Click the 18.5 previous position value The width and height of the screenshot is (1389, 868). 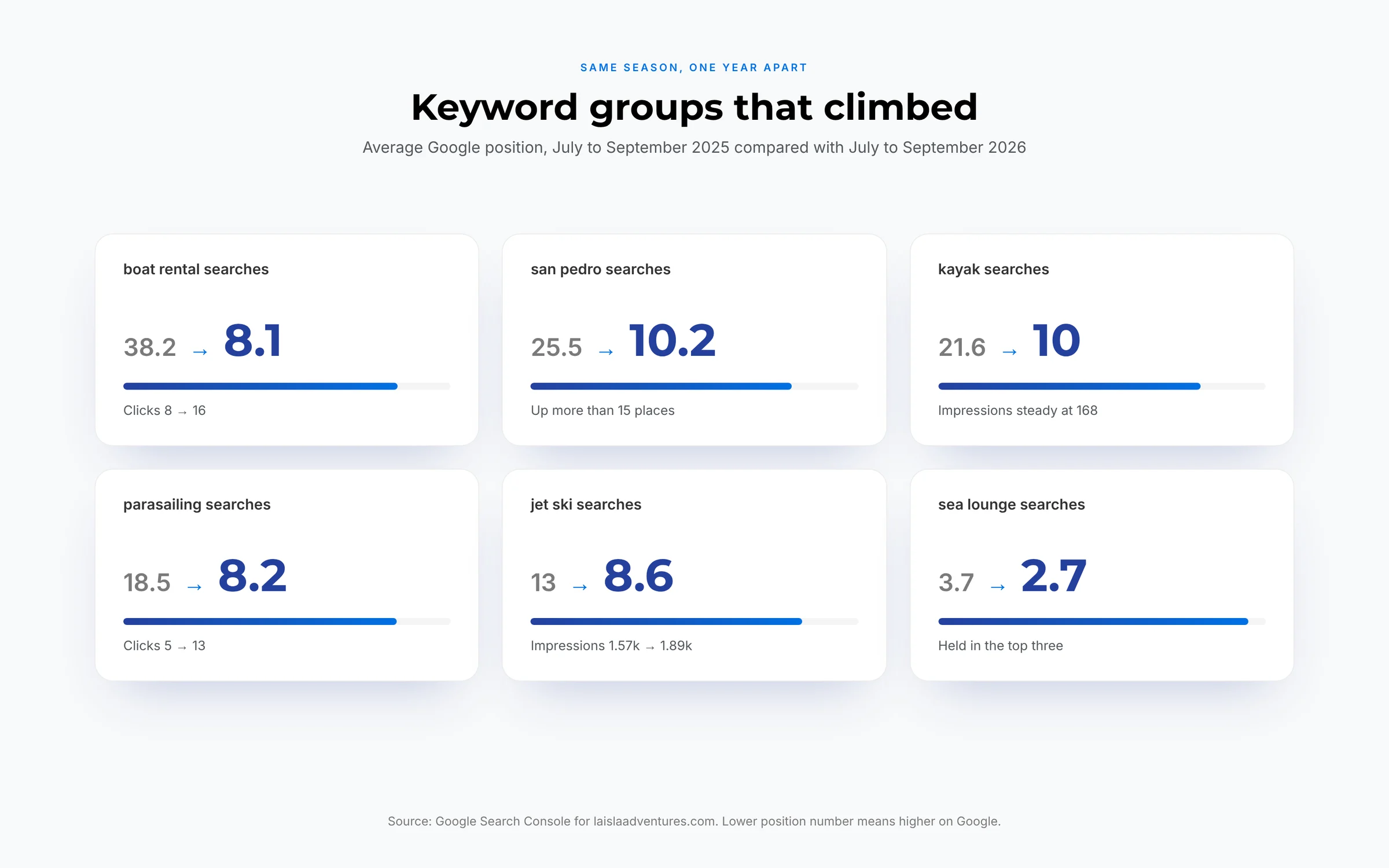(147, 583)
